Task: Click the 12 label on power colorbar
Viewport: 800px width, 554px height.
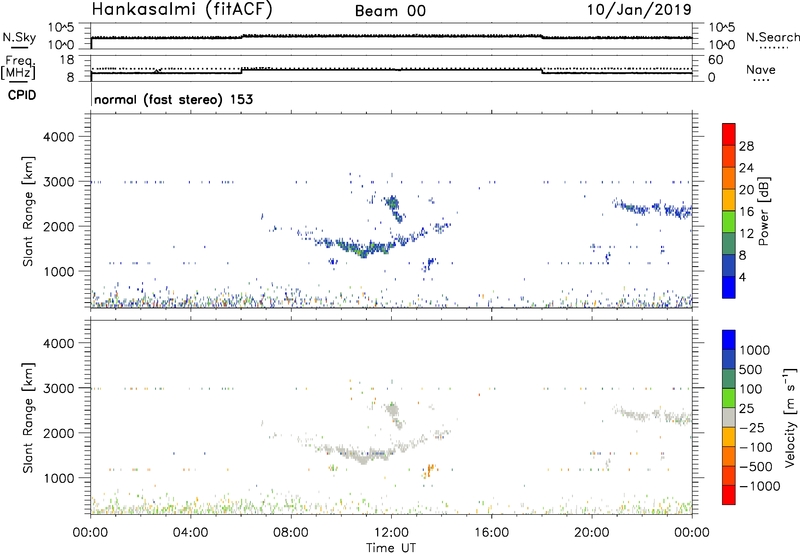Action: pos(746,234)
